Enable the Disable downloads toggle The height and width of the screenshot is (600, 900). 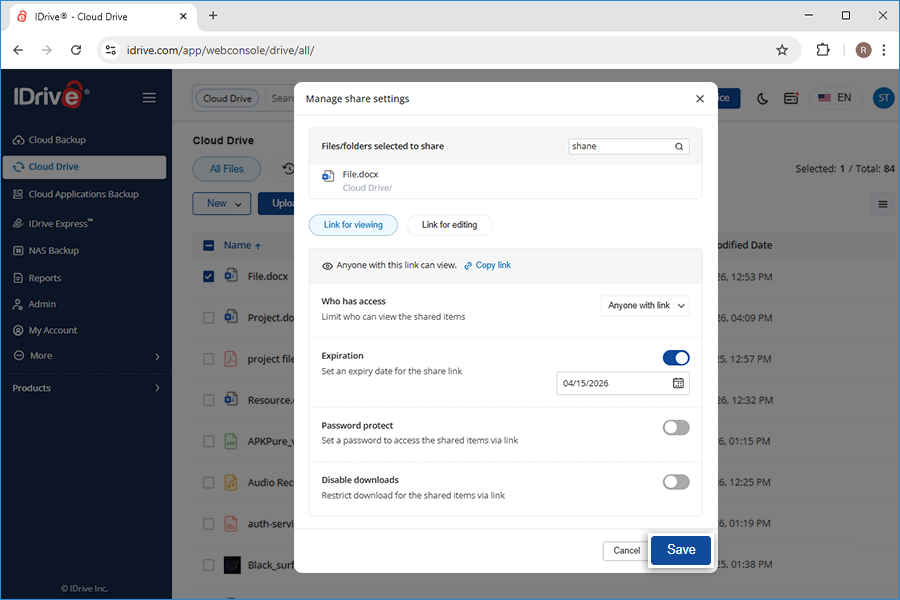click(x=676, y=482)
